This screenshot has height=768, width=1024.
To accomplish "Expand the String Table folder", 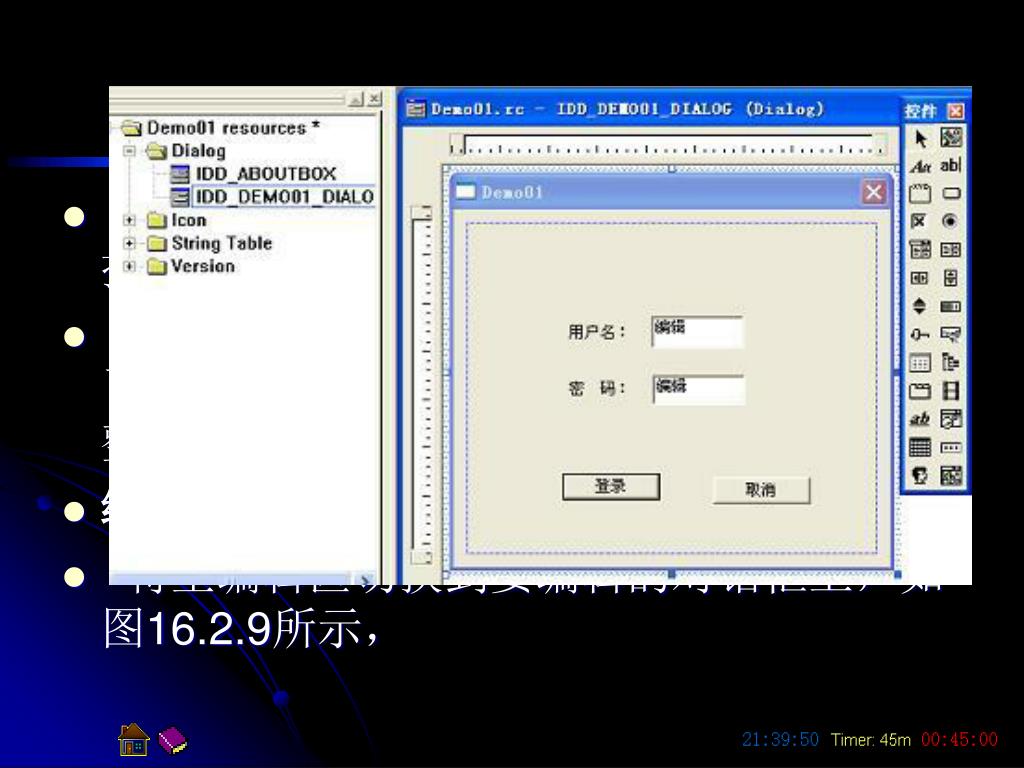I will 129,244.
